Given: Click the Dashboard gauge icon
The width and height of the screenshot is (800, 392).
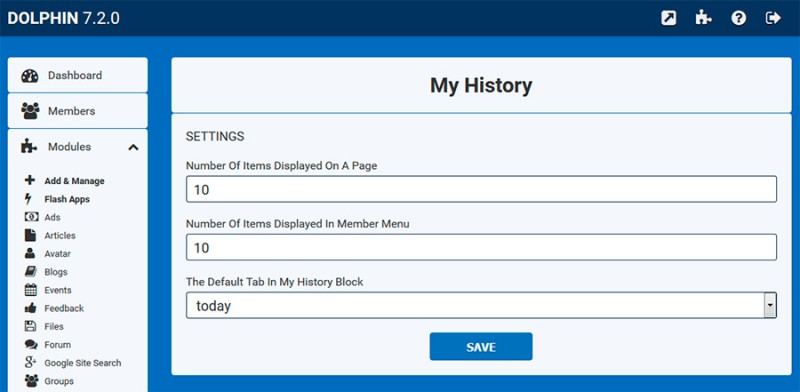Looking at the screenshot, I should tap(30, 76).
